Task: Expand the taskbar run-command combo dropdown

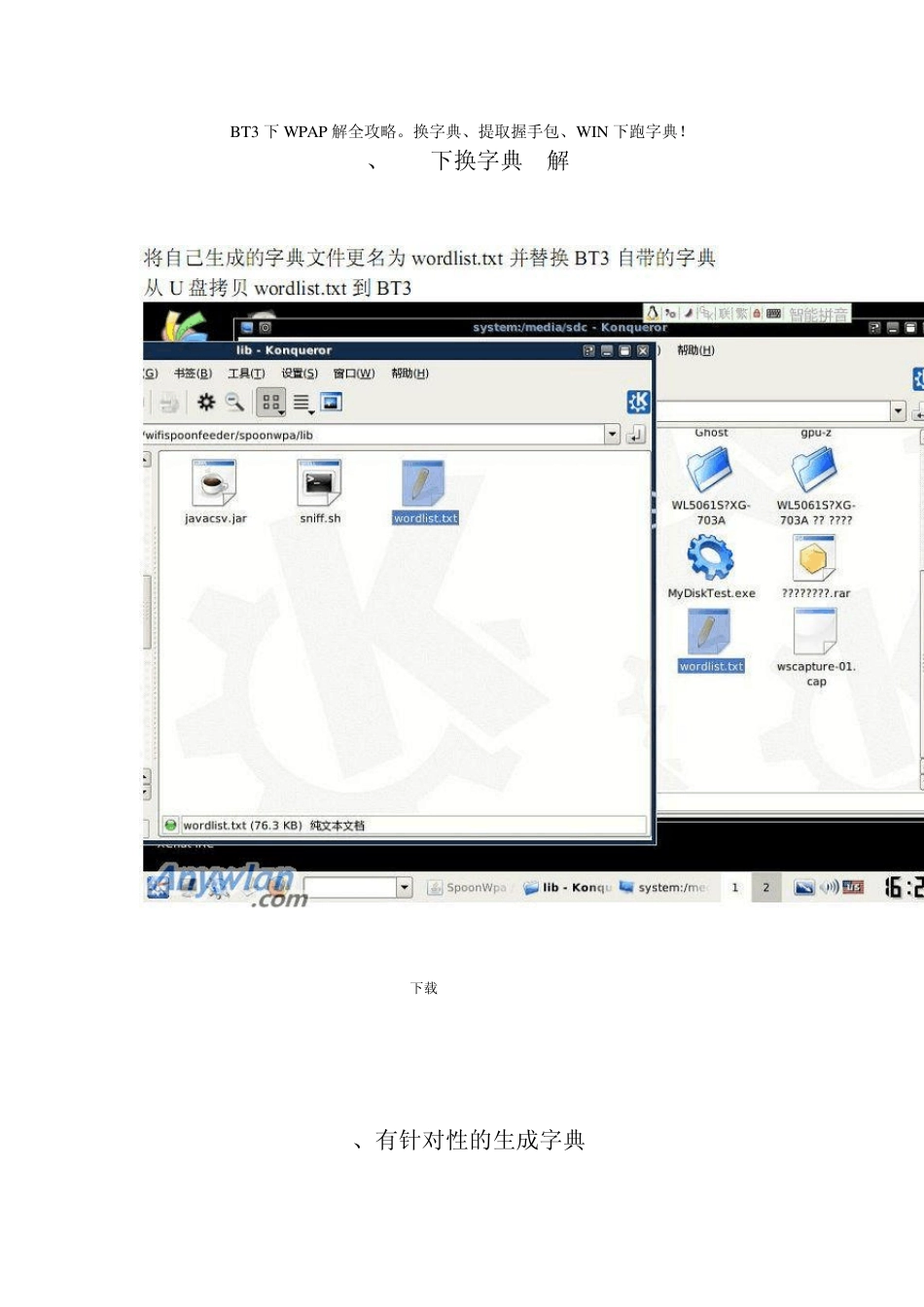Action: [405, 887]
